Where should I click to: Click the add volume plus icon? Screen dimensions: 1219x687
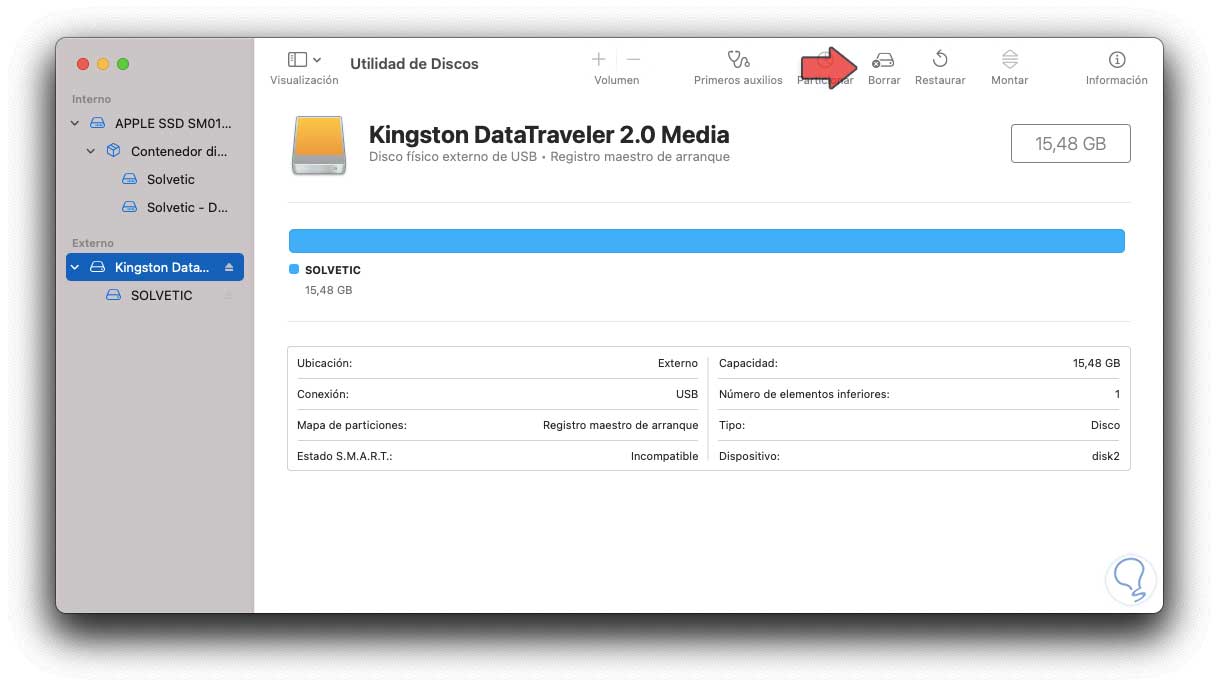599,60
